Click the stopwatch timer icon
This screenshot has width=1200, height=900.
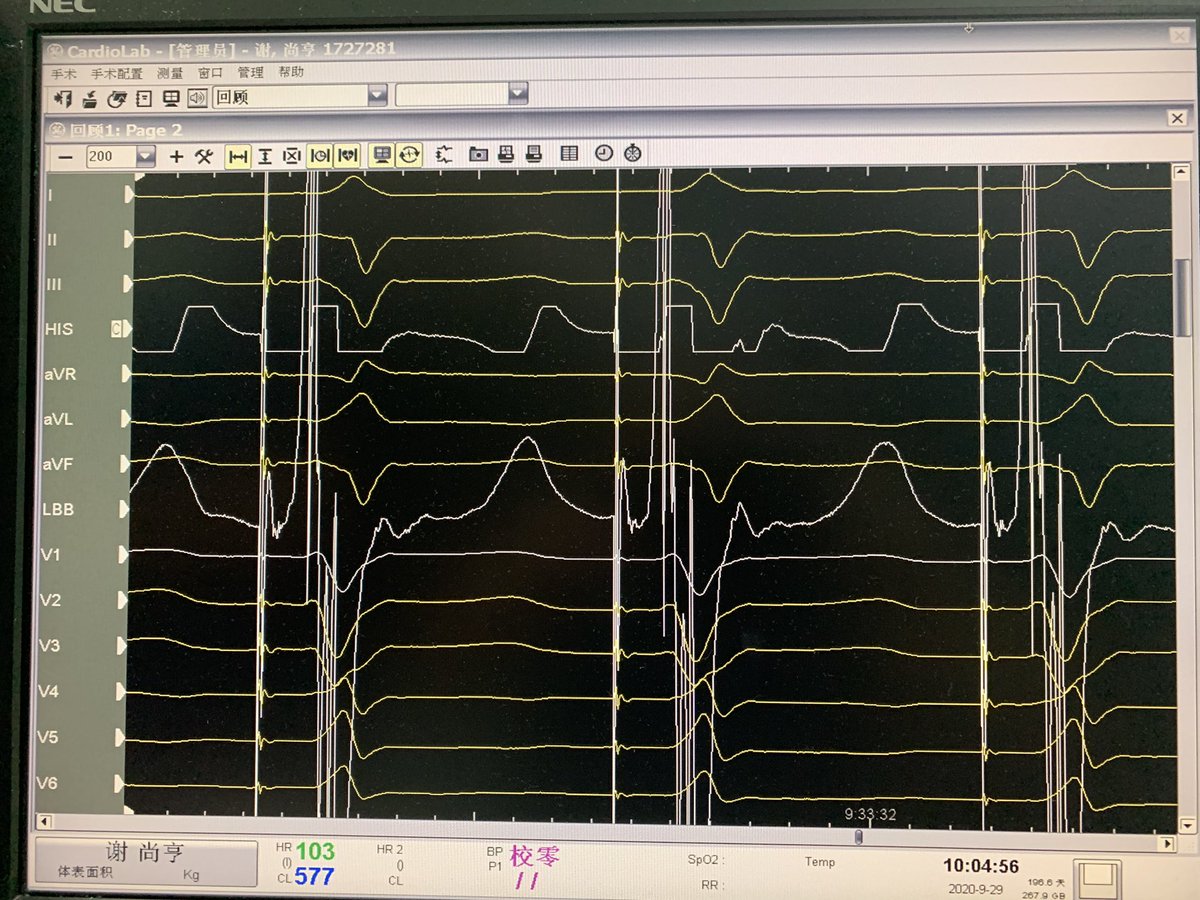tap(632, 154)
